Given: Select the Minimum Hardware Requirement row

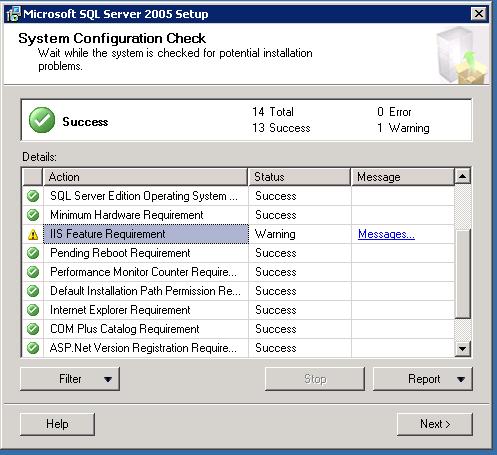Looking at the screenshot, I should (238, 215).
